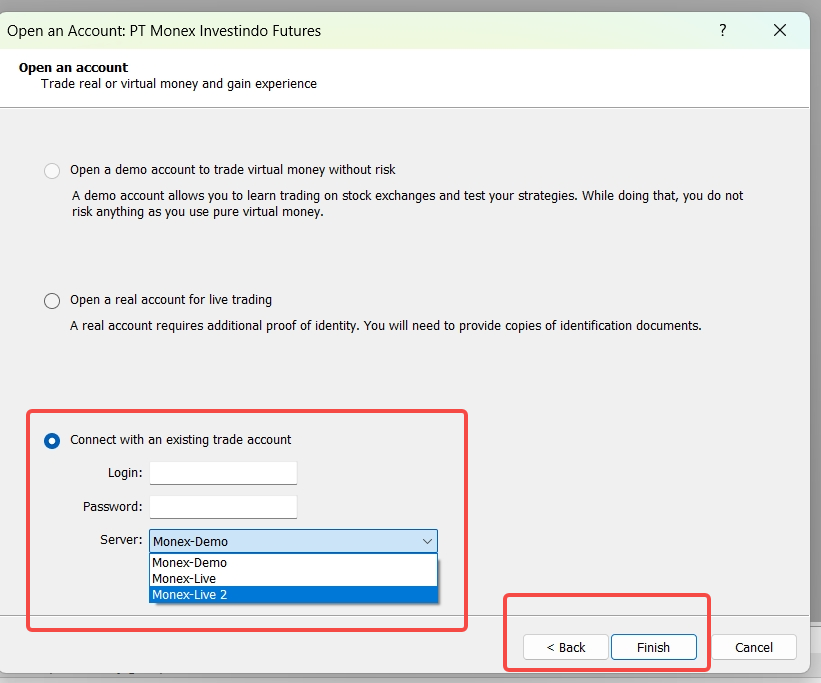
Task: Select the demo account radio option
Action: click(52, 171)
